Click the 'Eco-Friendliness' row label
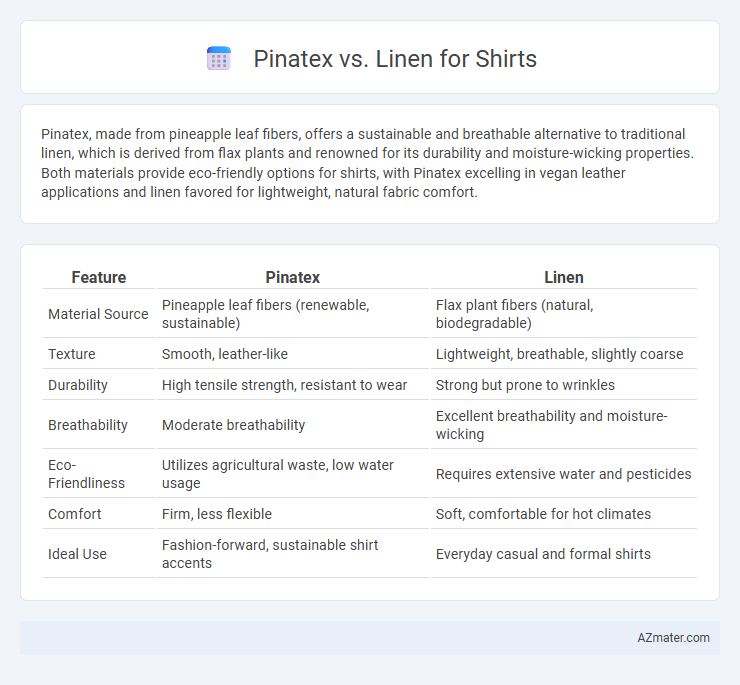740x685 pixels. coord(86,474)
